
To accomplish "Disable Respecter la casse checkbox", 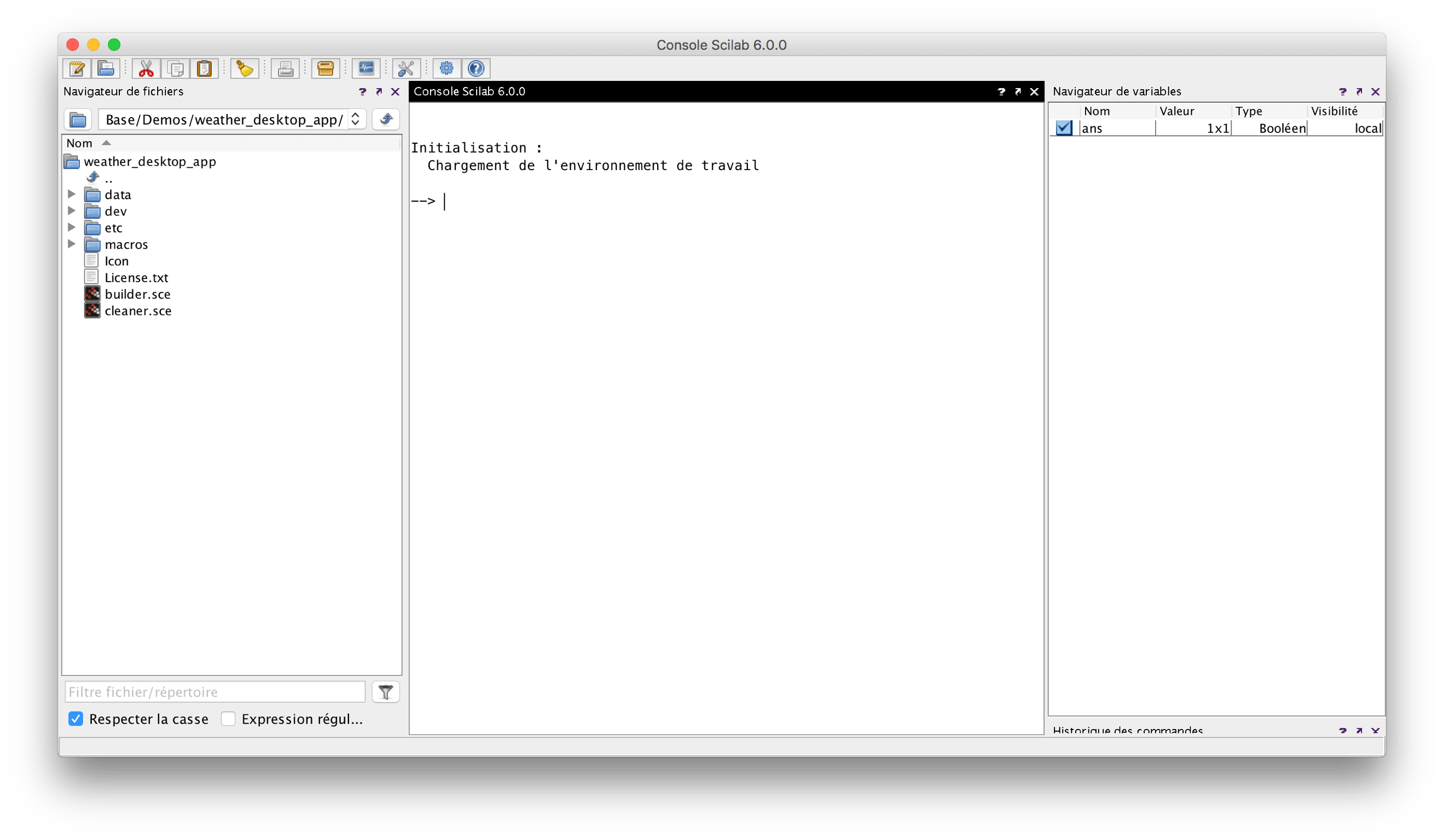I will click(x=76, y=719).
